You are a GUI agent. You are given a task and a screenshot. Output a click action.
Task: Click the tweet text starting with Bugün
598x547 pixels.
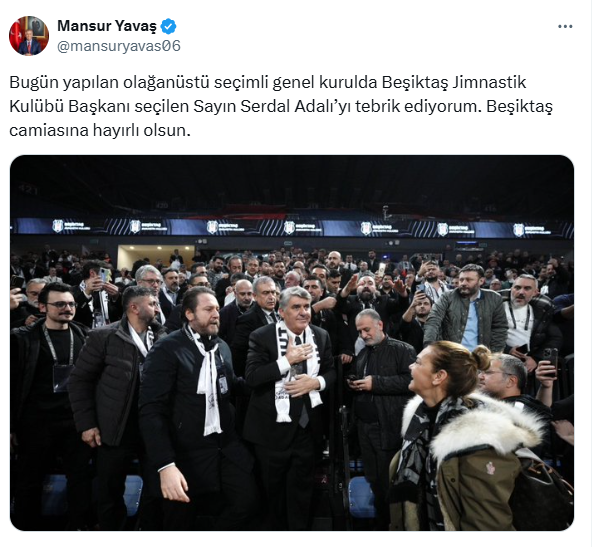[281, 106]
